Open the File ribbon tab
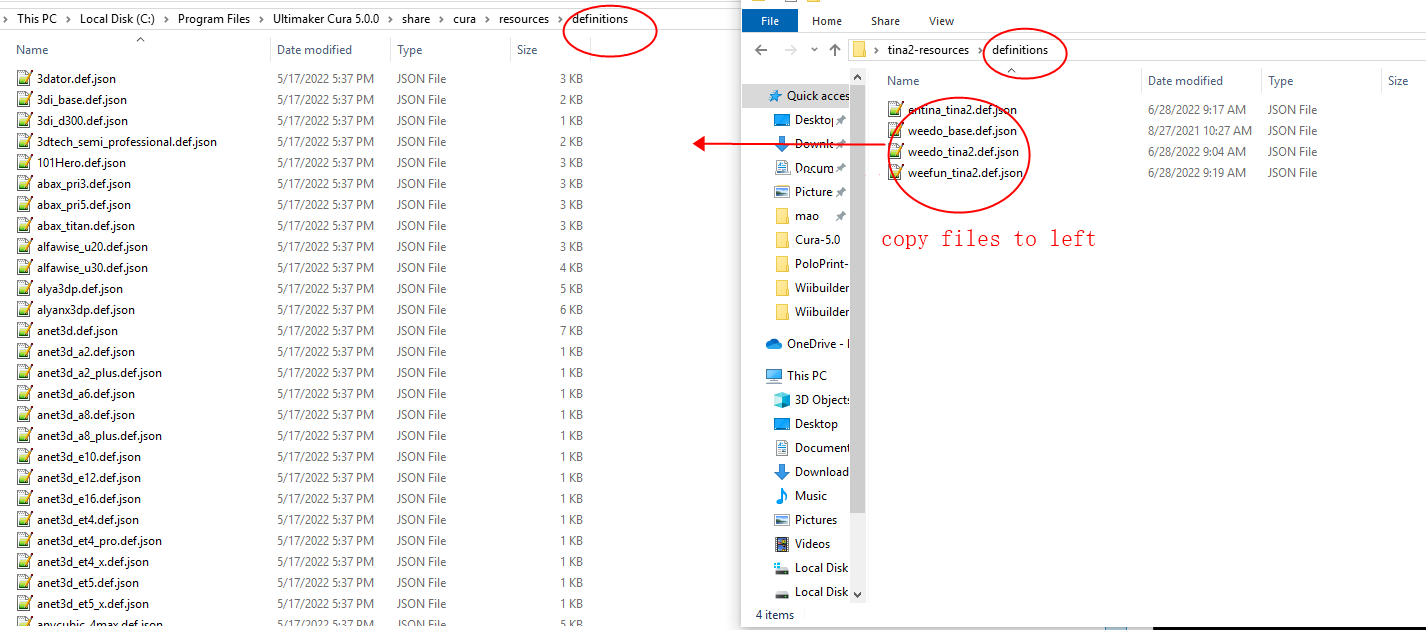 [x=770, y=21]
